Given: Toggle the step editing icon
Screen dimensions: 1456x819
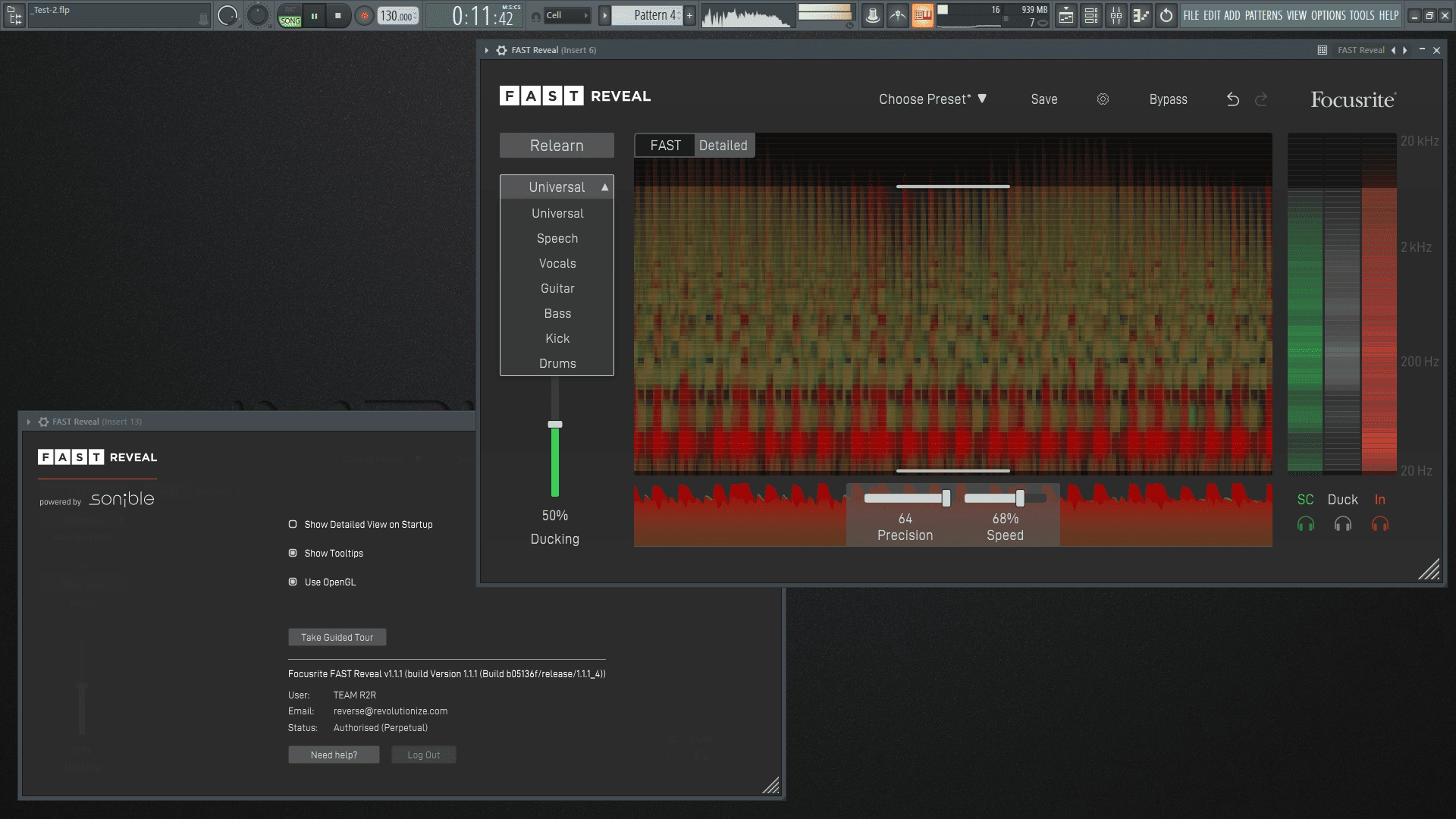Looking at the screenshot, I should tap(923, 15).
